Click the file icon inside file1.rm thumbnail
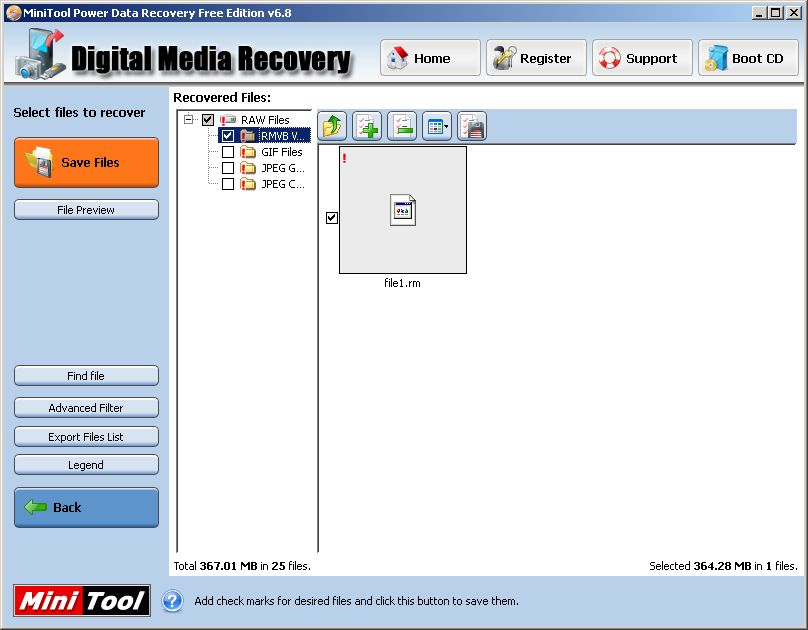Viewport: 808px width, 630px height. click(403, 210)
